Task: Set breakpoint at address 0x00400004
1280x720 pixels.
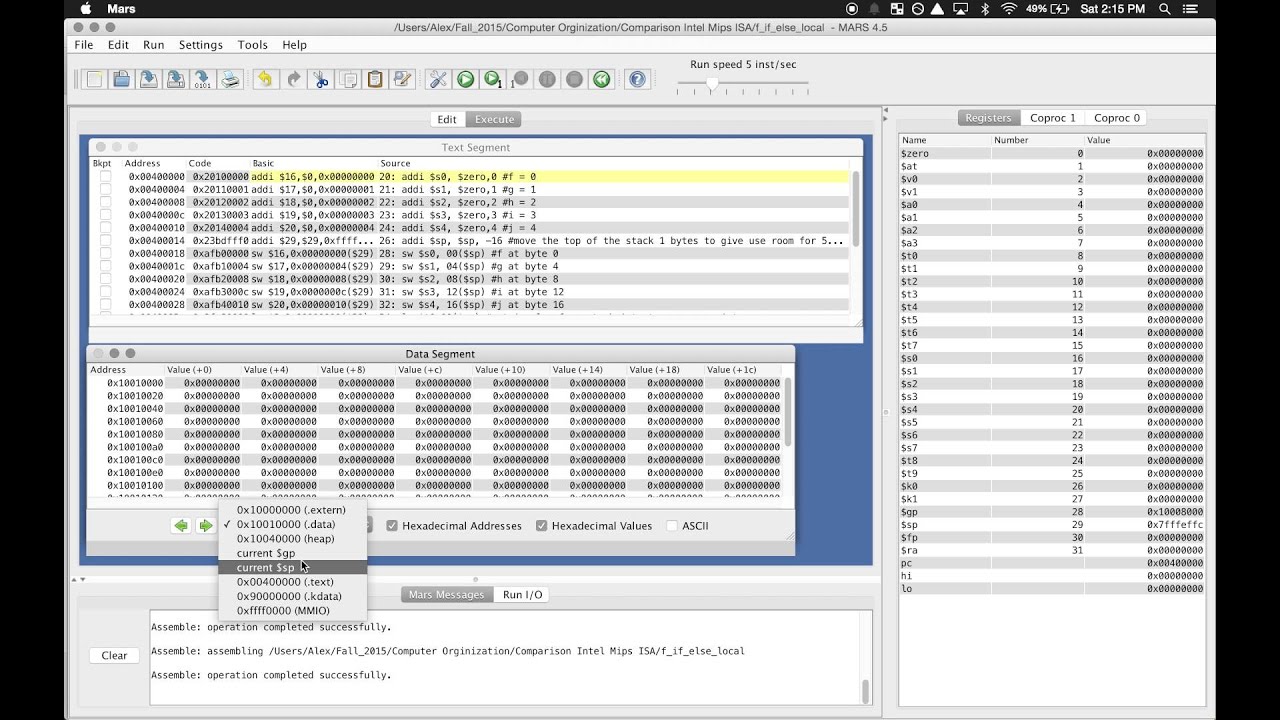Action: point(105,190)
